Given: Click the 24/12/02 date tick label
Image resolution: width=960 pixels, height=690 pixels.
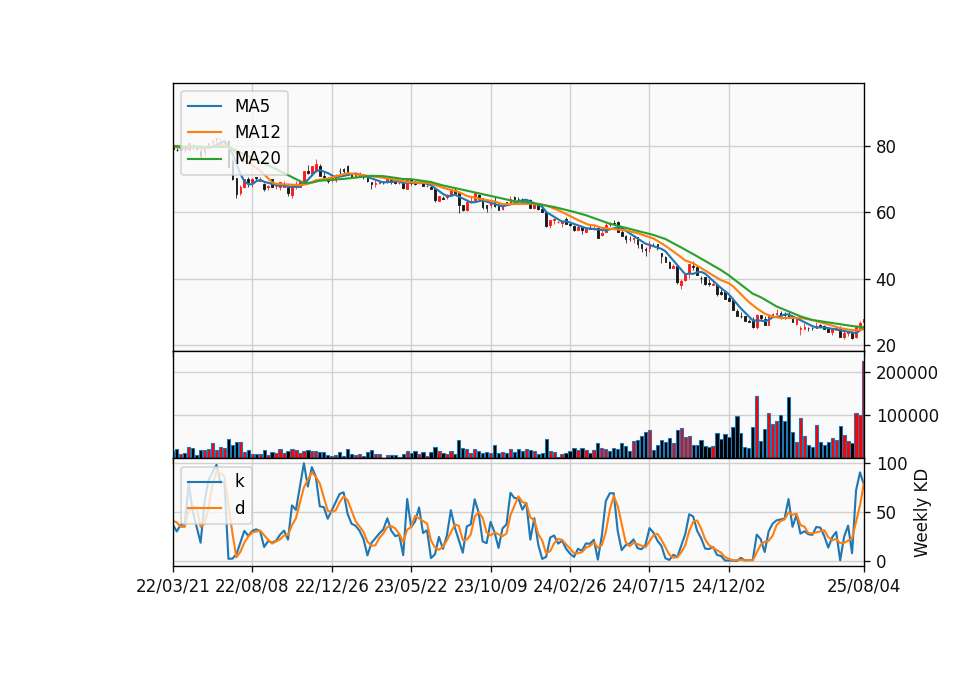Looking at the screenshot, I should [x=729, y=586].
